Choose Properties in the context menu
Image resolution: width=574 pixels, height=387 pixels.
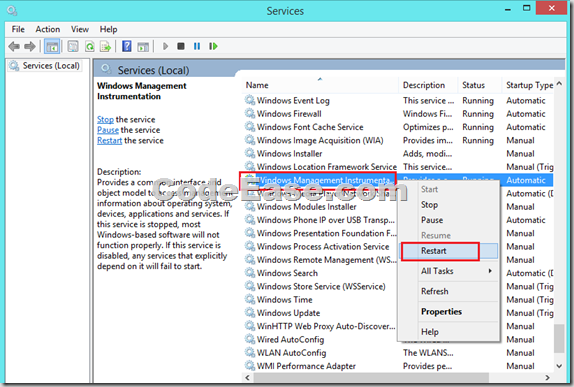pos(449,312)
